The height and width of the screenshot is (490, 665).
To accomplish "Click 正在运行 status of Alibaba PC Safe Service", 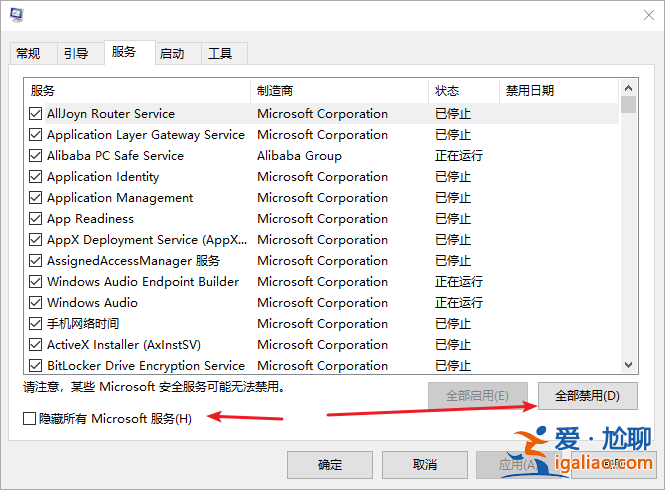I will tap(459, 156).
